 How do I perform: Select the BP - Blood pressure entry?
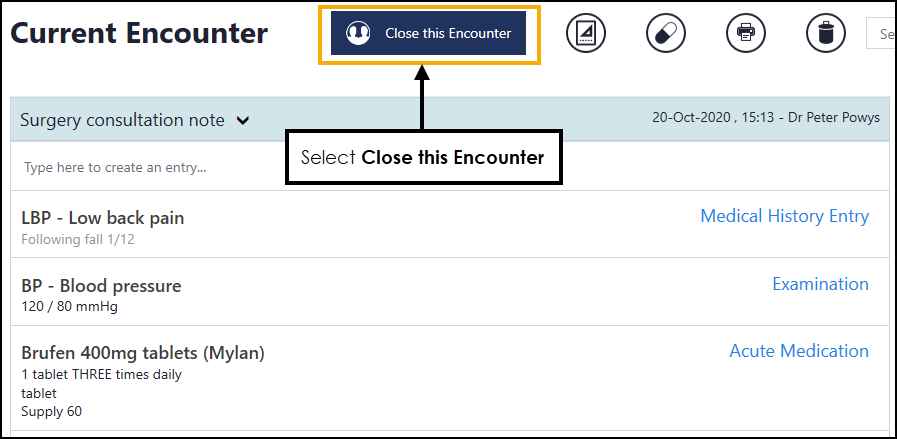[101, 286]
